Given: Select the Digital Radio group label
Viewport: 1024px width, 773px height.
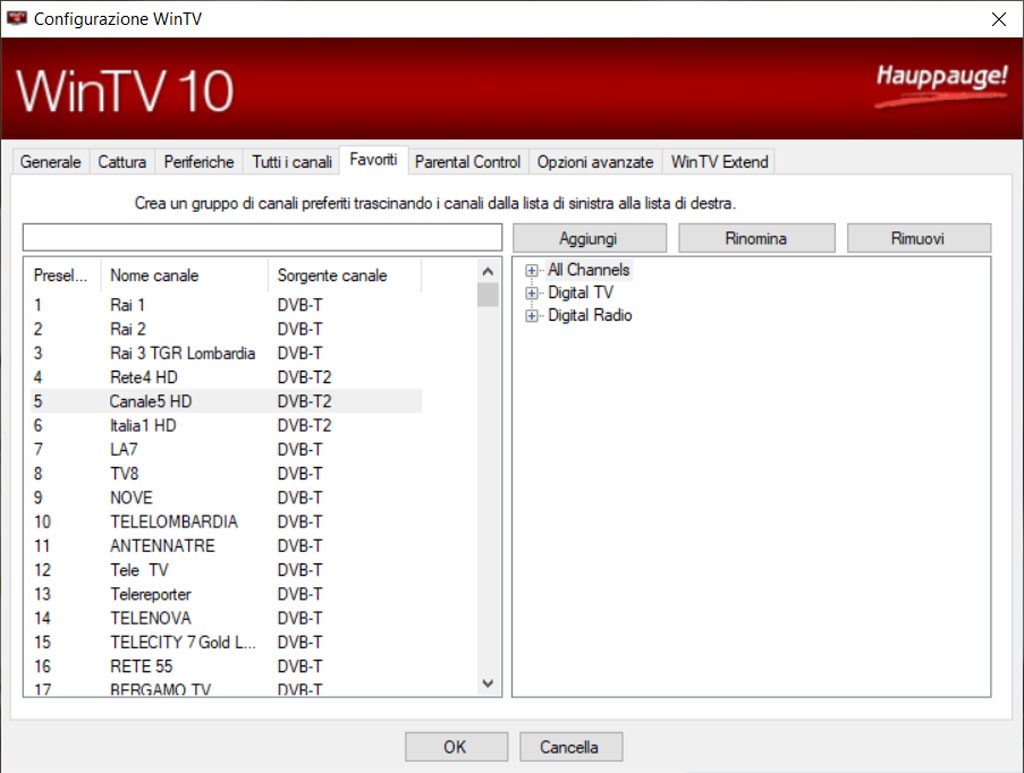Looking at the screenshot, I should [590, 315].
